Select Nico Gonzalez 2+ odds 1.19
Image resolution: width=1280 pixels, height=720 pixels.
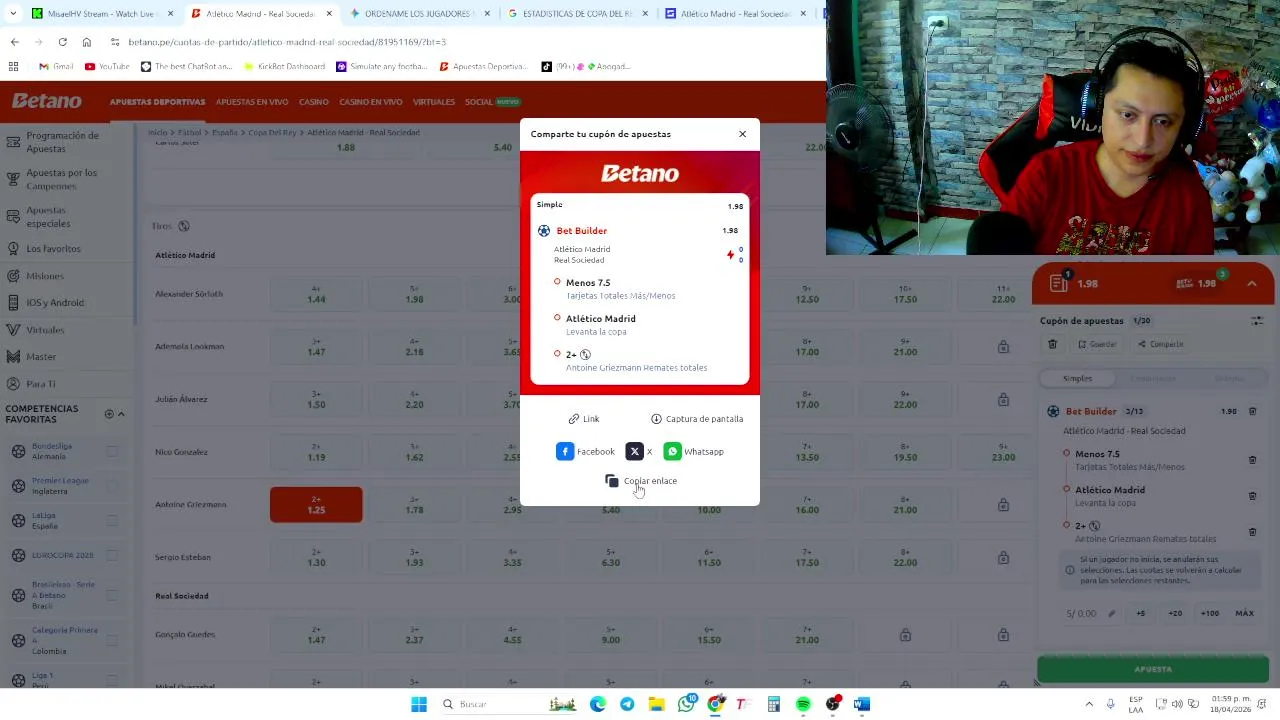coord(316,452)
